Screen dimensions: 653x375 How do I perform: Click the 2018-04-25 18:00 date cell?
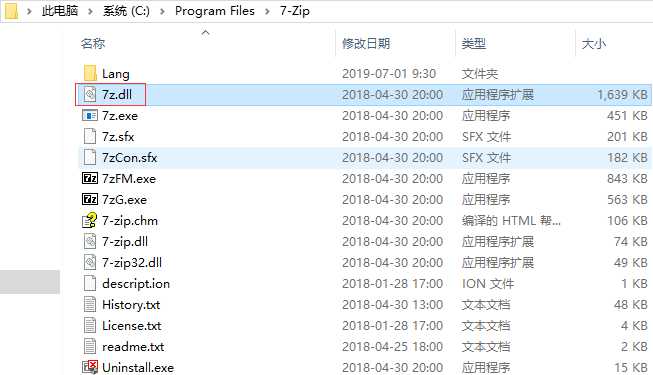pyautogui.click(x=392, y=346)
